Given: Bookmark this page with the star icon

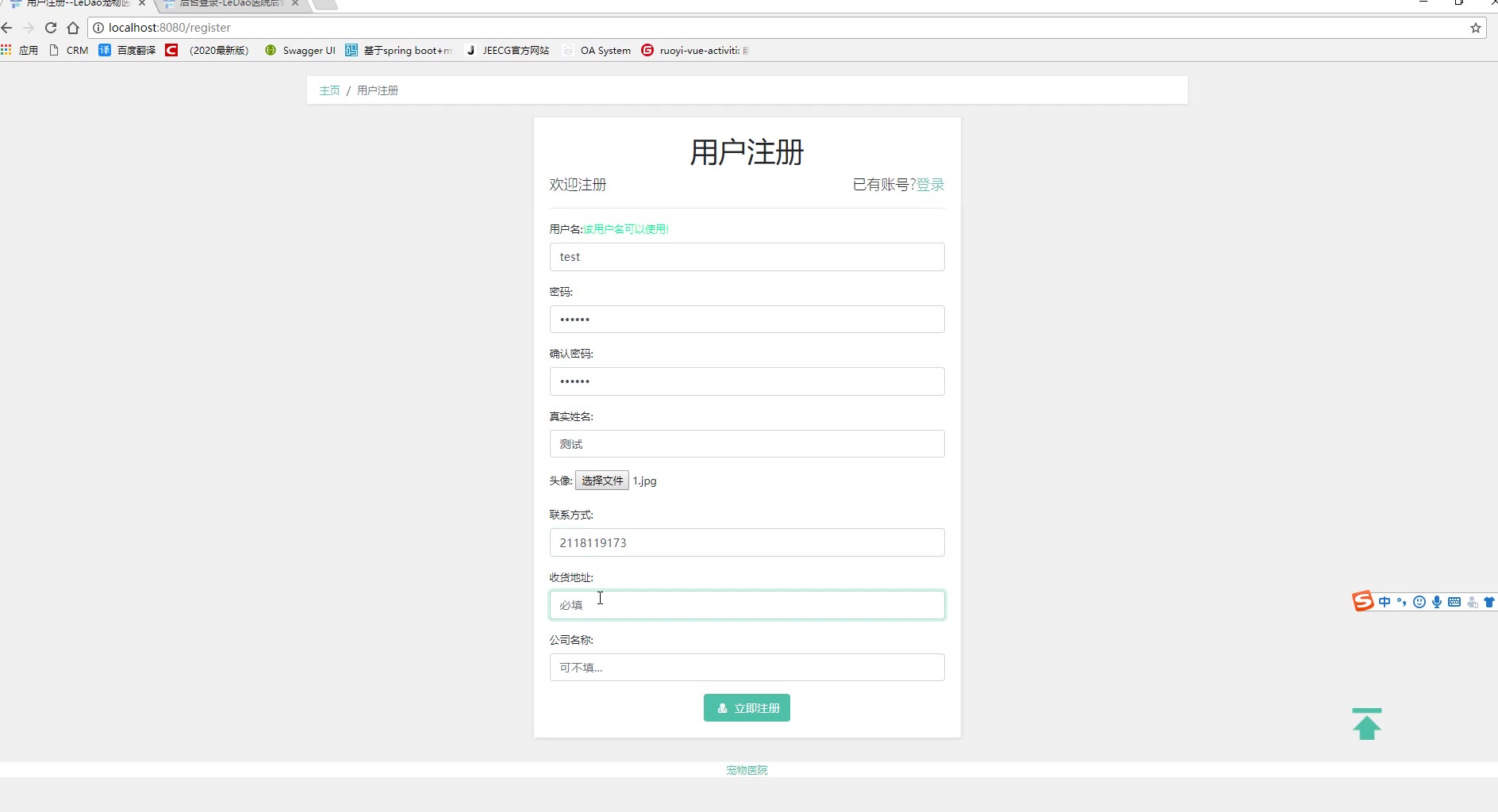Looking at the screenshot, I should click(1476, 28).
